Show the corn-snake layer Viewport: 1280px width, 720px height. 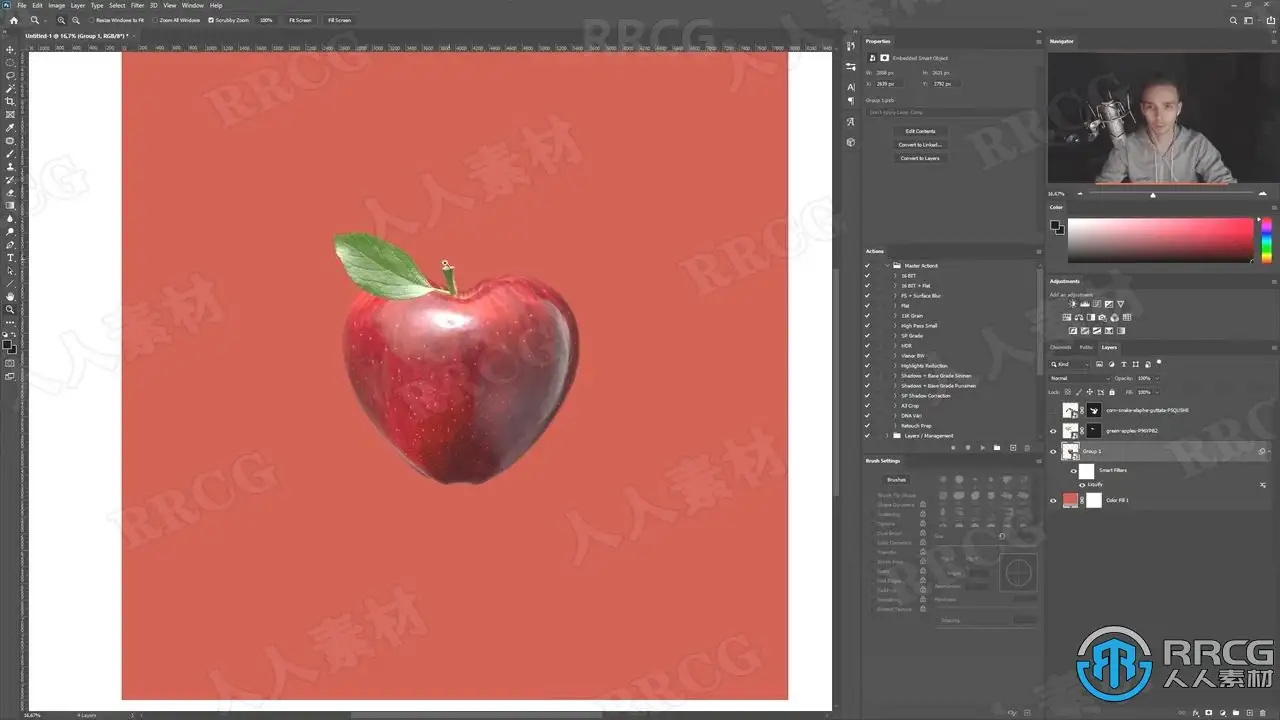1053,410
